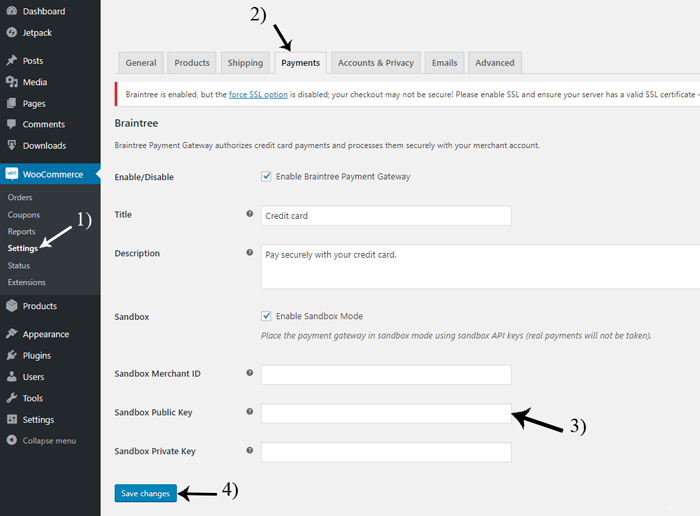Click the bottom Settings sliders icon
The image size is (700, 516).
click(x=12, y=419)
